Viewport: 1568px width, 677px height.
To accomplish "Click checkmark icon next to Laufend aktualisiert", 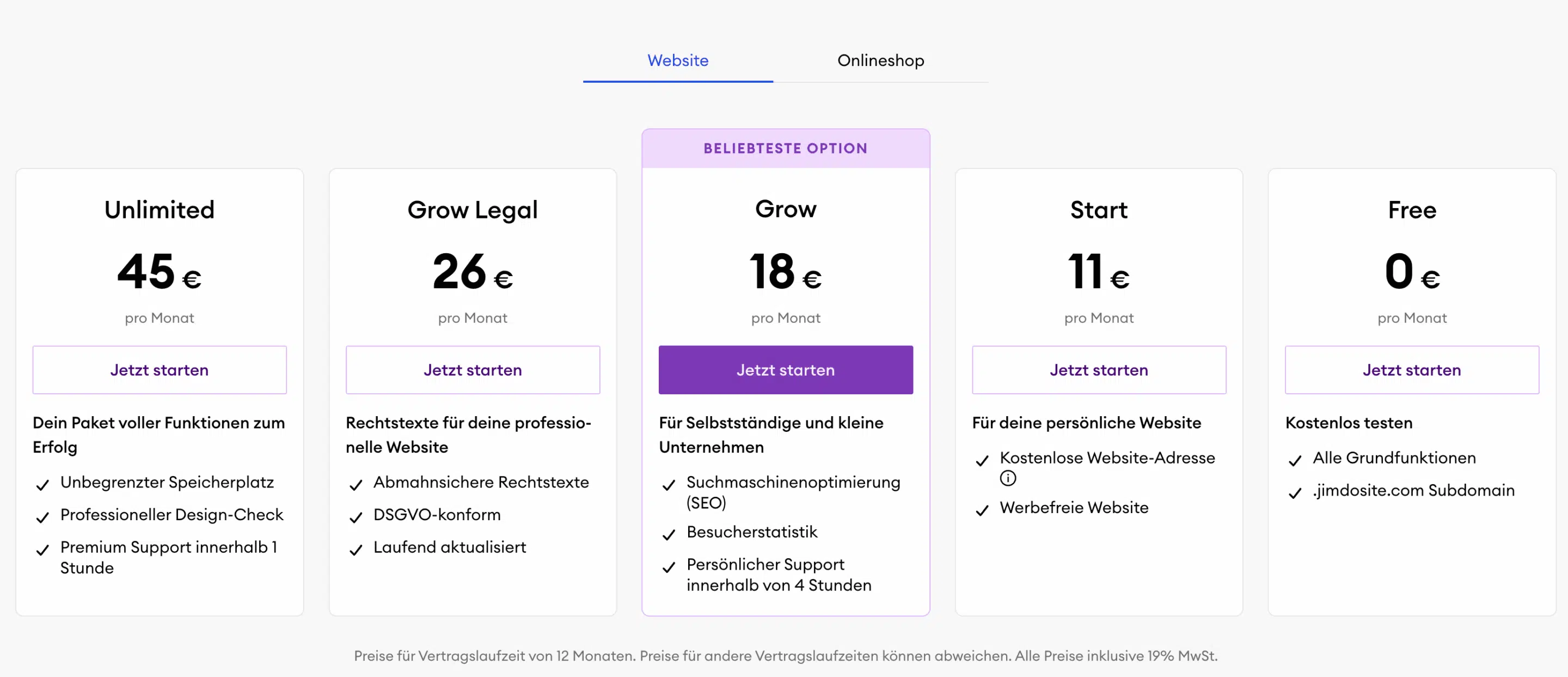I will (356, 550).
